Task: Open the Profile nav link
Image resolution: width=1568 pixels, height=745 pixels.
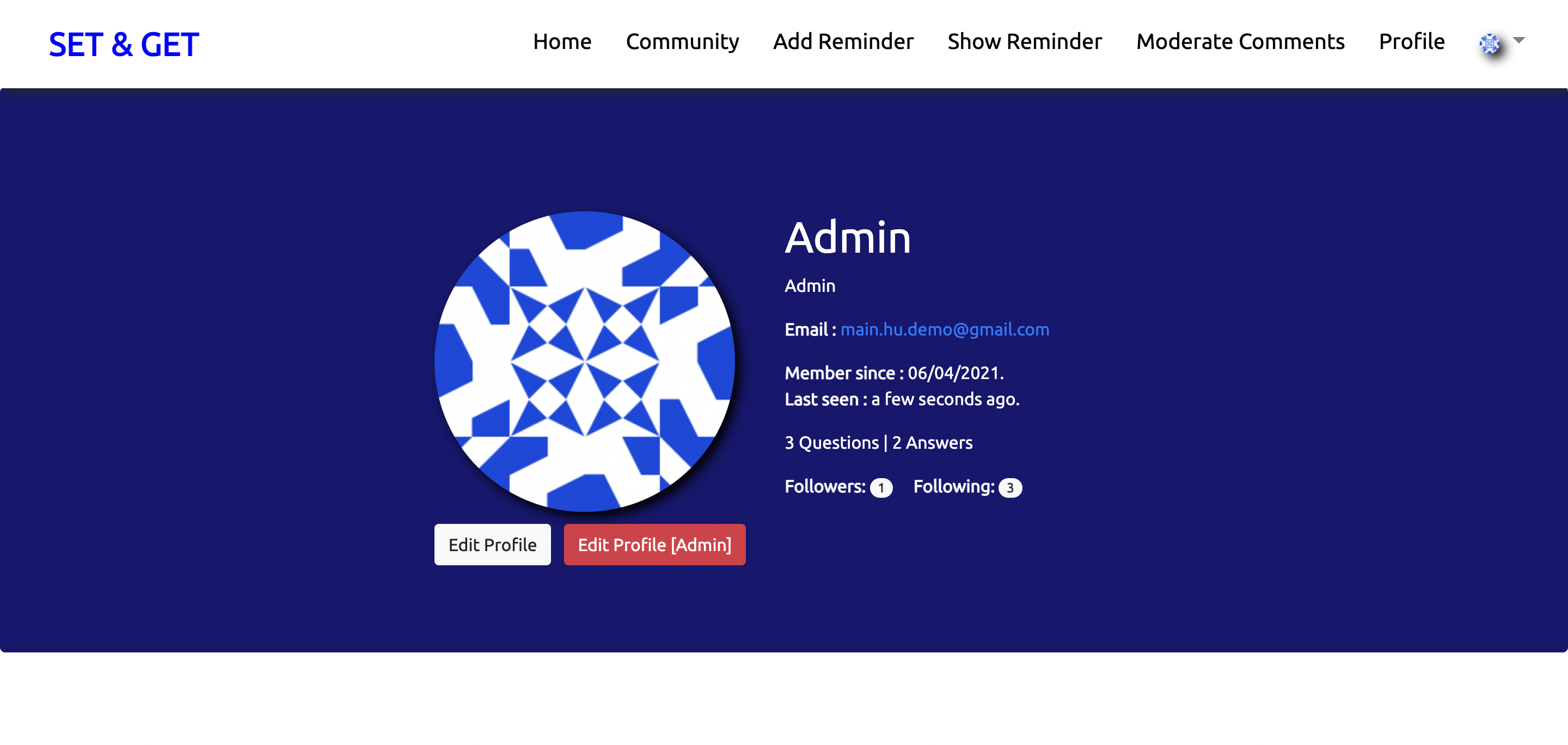Action: click(1411, 41)
